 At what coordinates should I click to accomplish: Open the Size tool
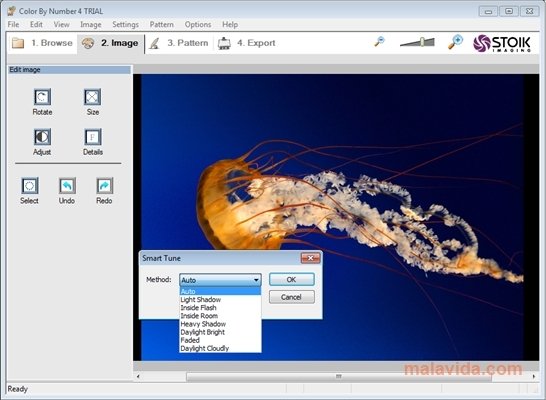(x=93, y=97)
